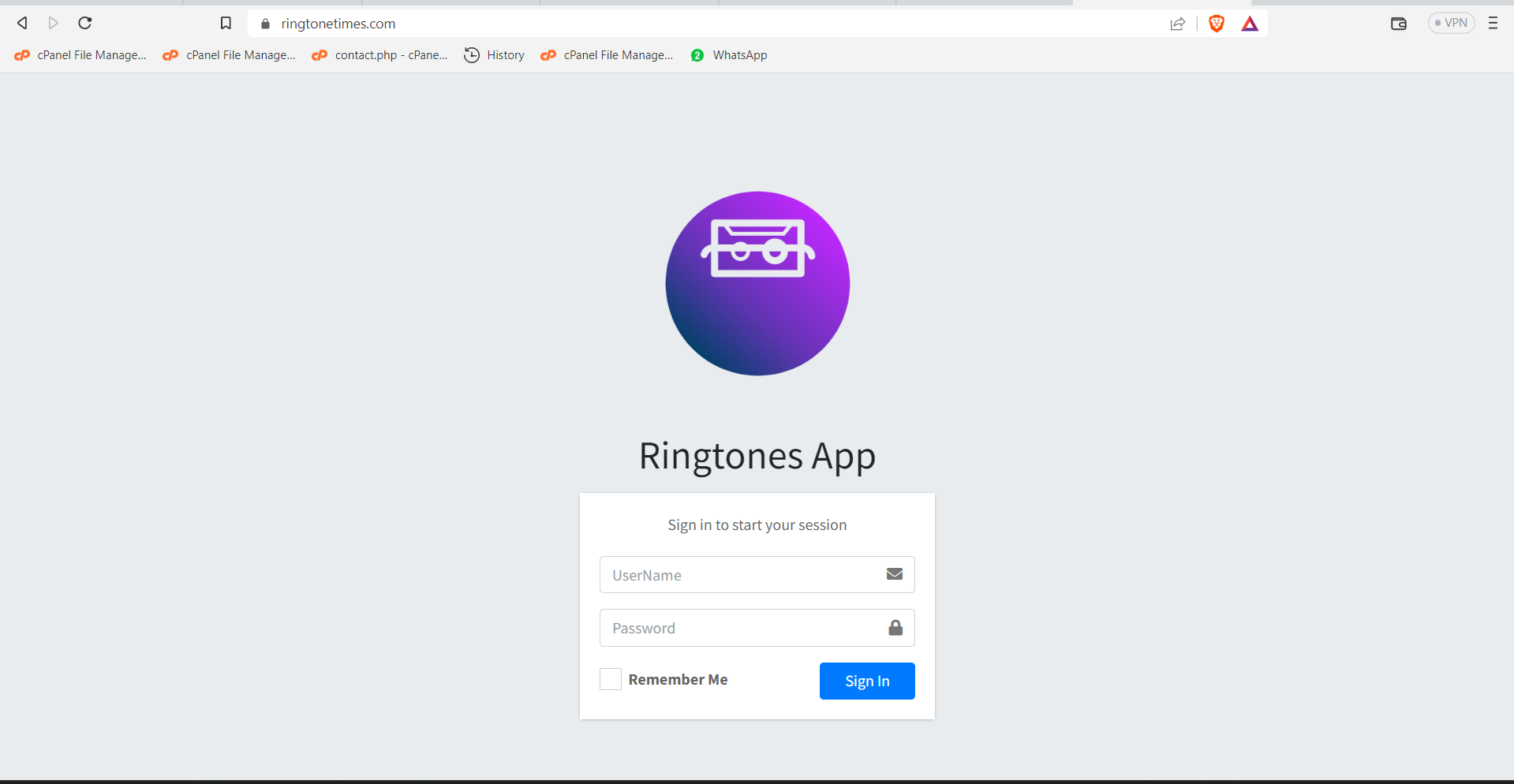The image size is (1514, 784).
Task: Open contact.php cPanel bookmark
Action: click(380, 55)
